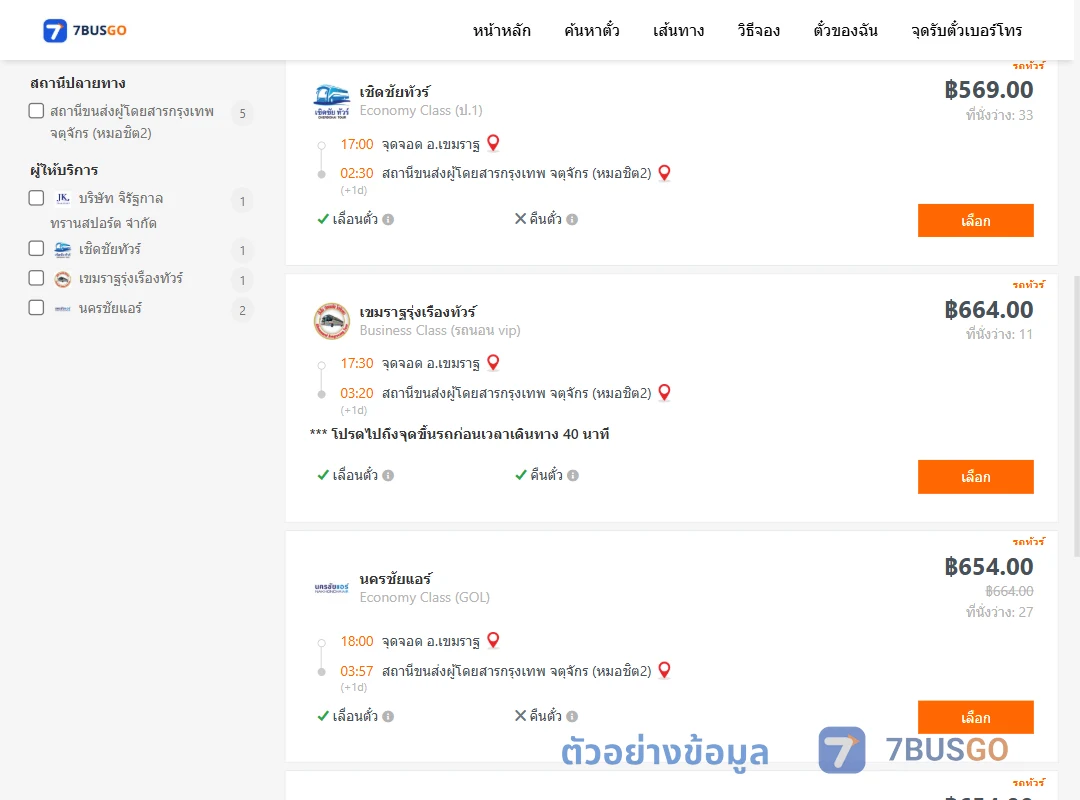Click เขมราฐรุ่งเรืองทัวร์ logo in operator filter
1080x800 pixels.
(63, 279)
